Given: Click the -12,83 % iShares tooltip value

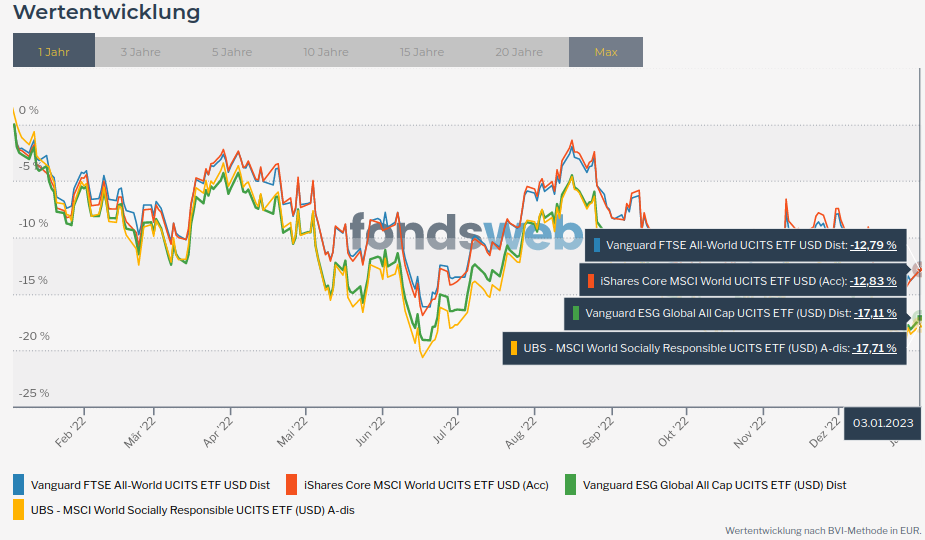Looking at the screenshot, I should pyautogui.click(x=873, y=282).
